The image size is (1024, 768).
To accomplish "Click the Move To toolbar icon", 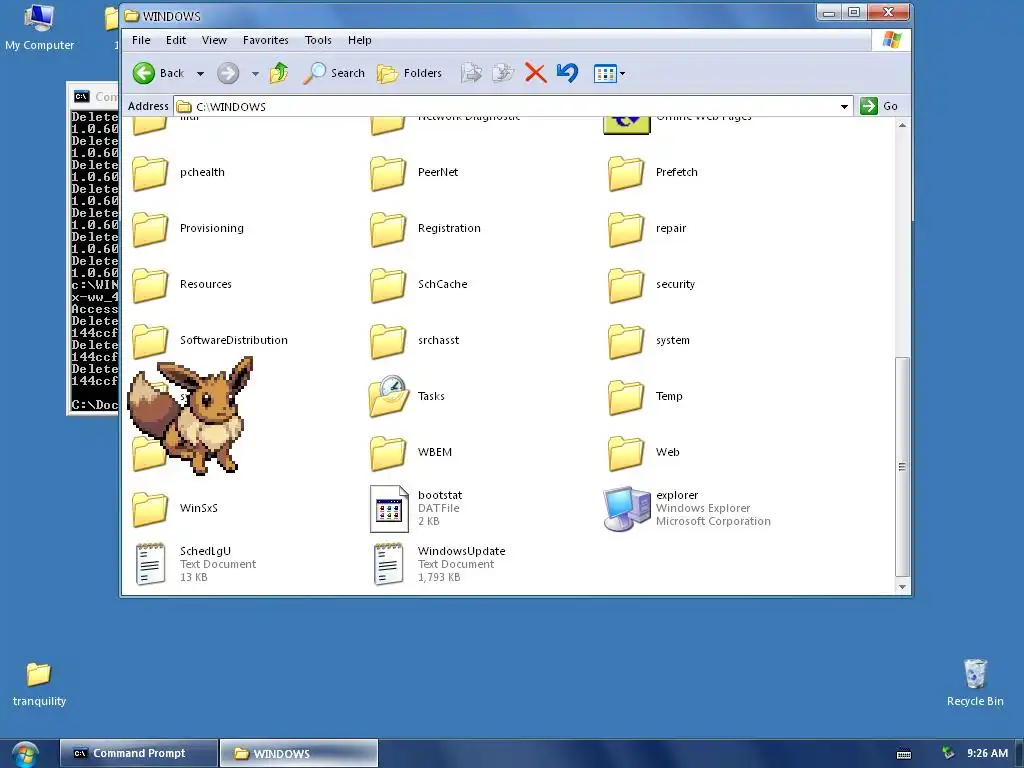I will 471,73.
